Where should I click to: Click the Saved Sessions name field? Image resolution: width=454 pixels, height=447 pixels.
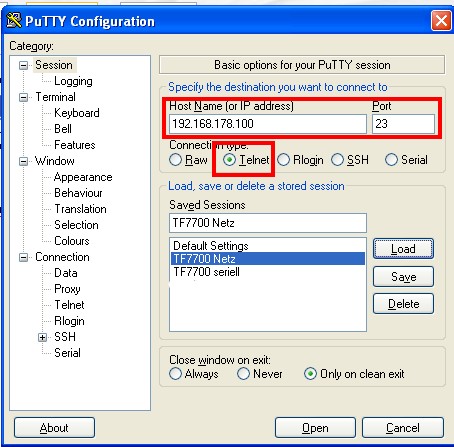(x=268, y=223)
